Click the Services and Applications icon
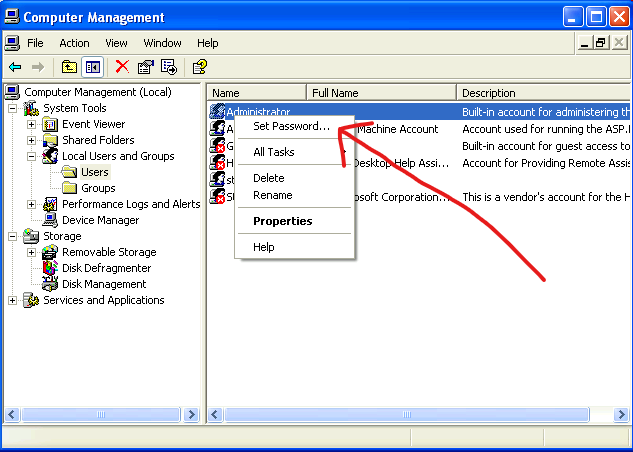Viewport: 633px width, 452px height. (31, 300)
